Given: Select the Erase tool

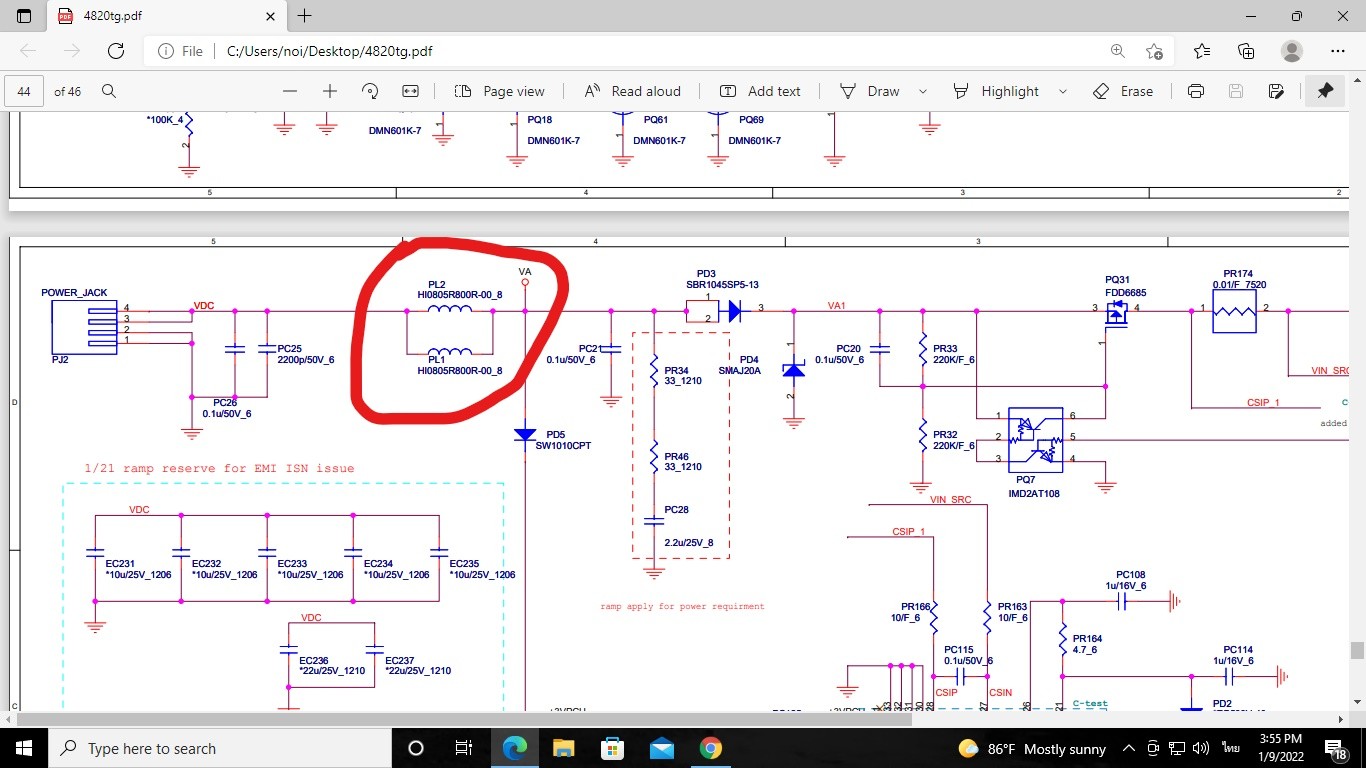Looking at the screenshot, I should [x=1123, y=91].
